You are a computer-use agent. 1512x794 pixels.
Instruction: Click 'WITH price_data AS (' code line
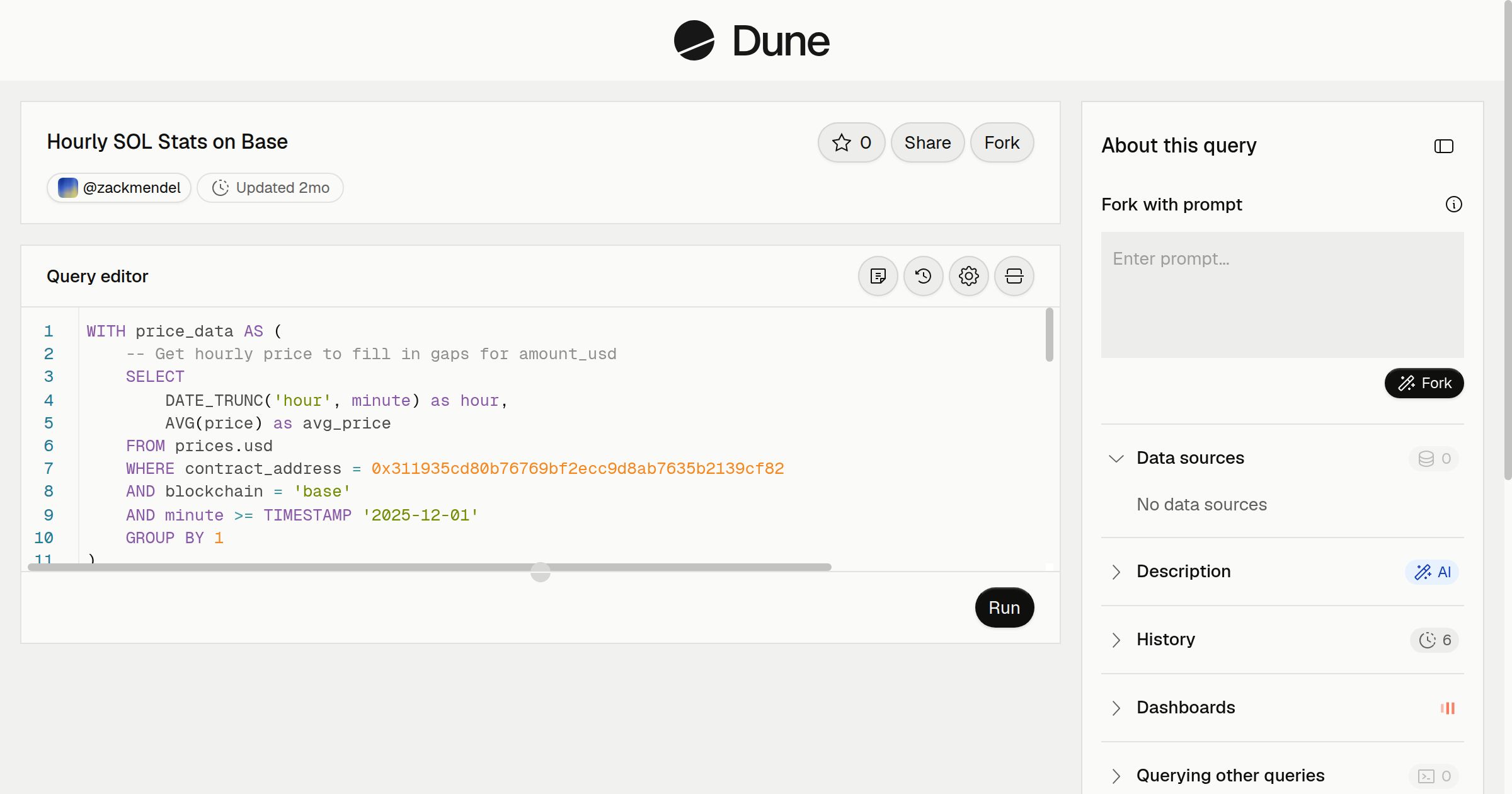[x=185, y=331]
